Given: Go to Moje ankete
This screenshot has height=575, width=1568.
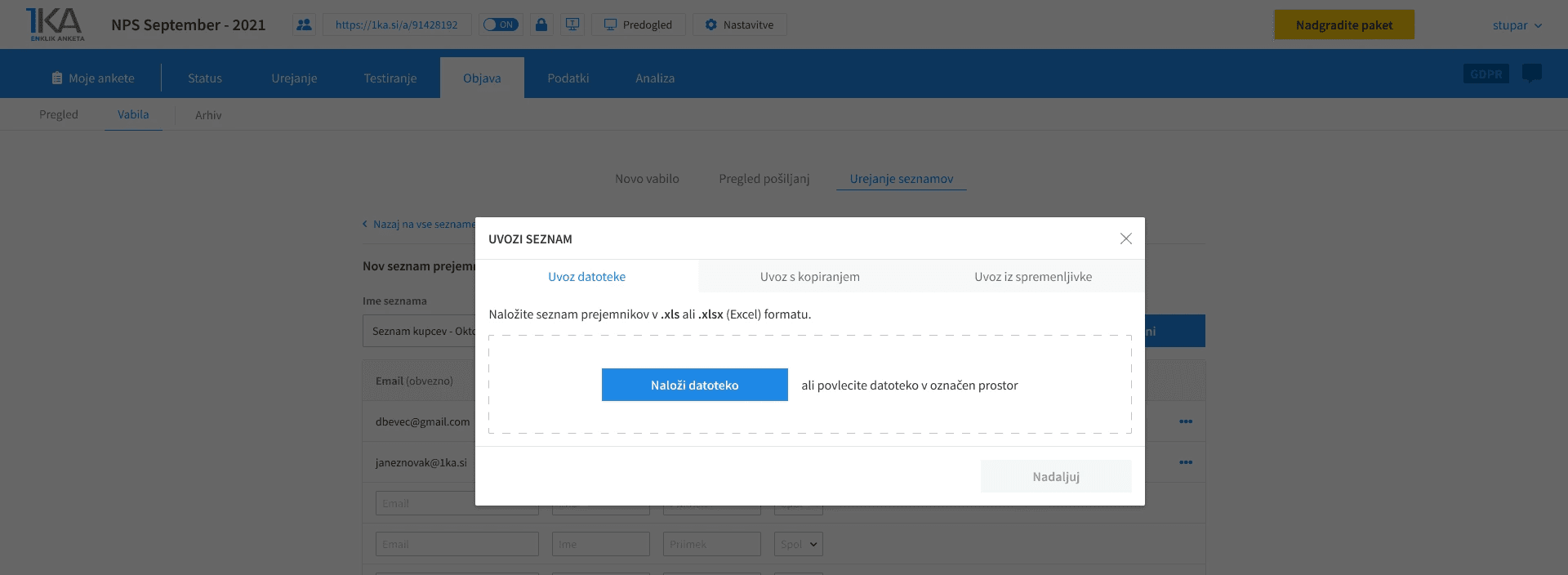Looking at the screenshot, I should point(93,78).
